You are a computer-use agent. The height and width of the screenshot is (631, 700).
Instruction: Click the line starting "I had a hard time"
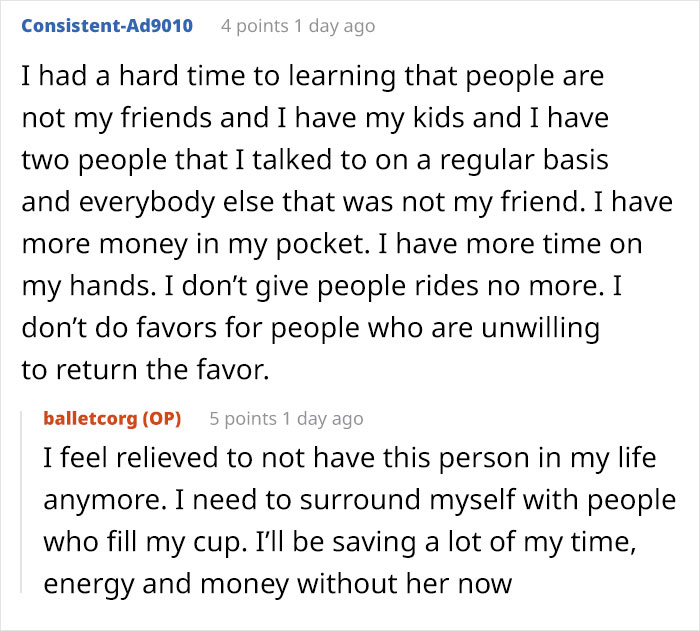coord(312,76)
